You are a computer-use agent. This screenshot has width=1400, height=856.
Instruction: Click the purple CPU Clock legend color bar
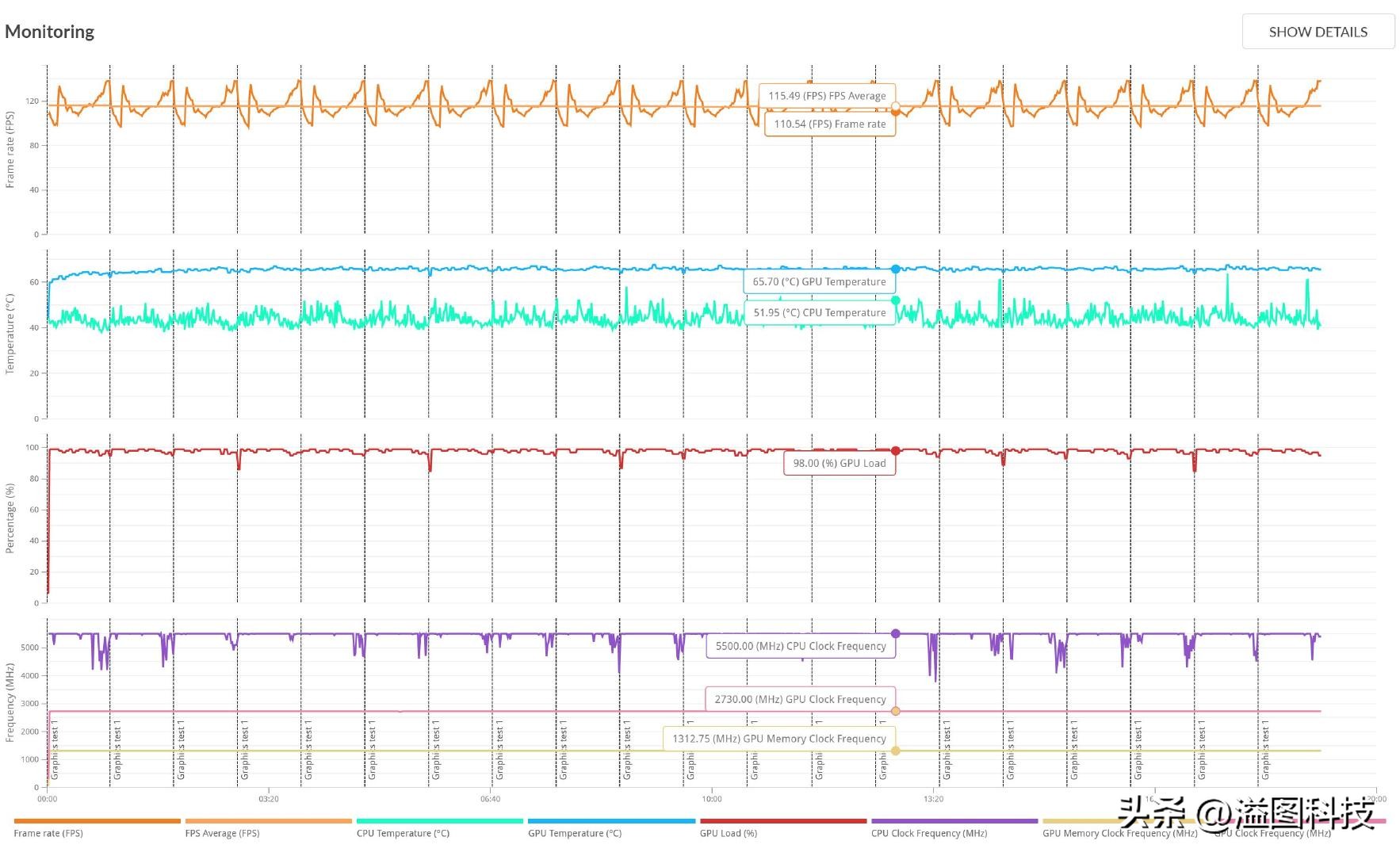[x=954, y=821]
